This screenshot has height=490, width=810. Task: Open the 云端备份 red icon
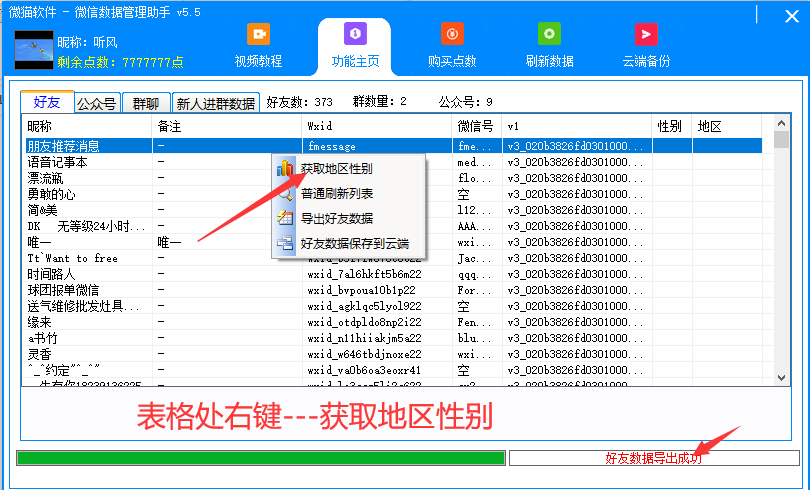click(646, 34)
